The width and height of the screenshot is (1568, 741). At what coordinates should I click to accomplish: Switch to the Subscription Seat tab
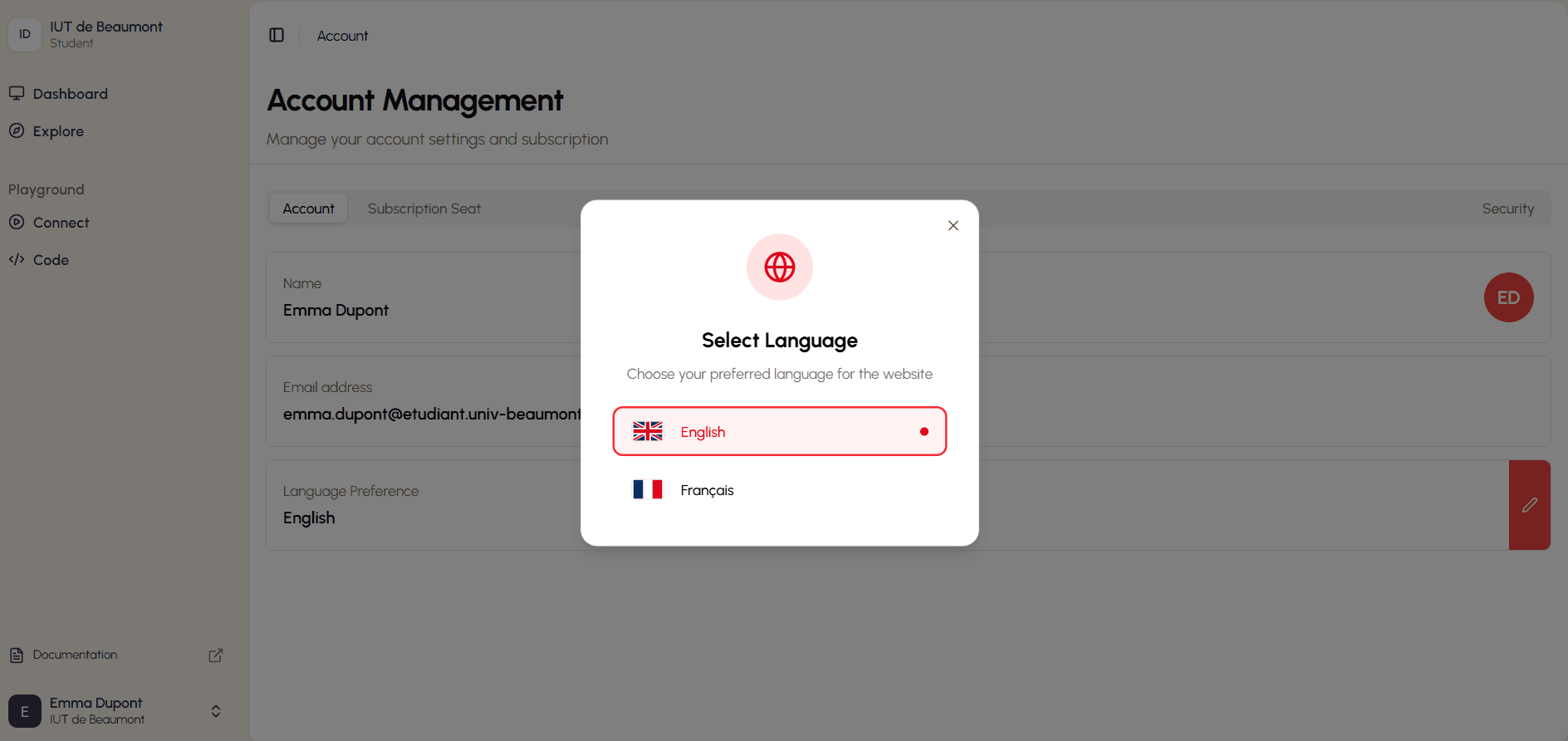(x=424, y=209)
